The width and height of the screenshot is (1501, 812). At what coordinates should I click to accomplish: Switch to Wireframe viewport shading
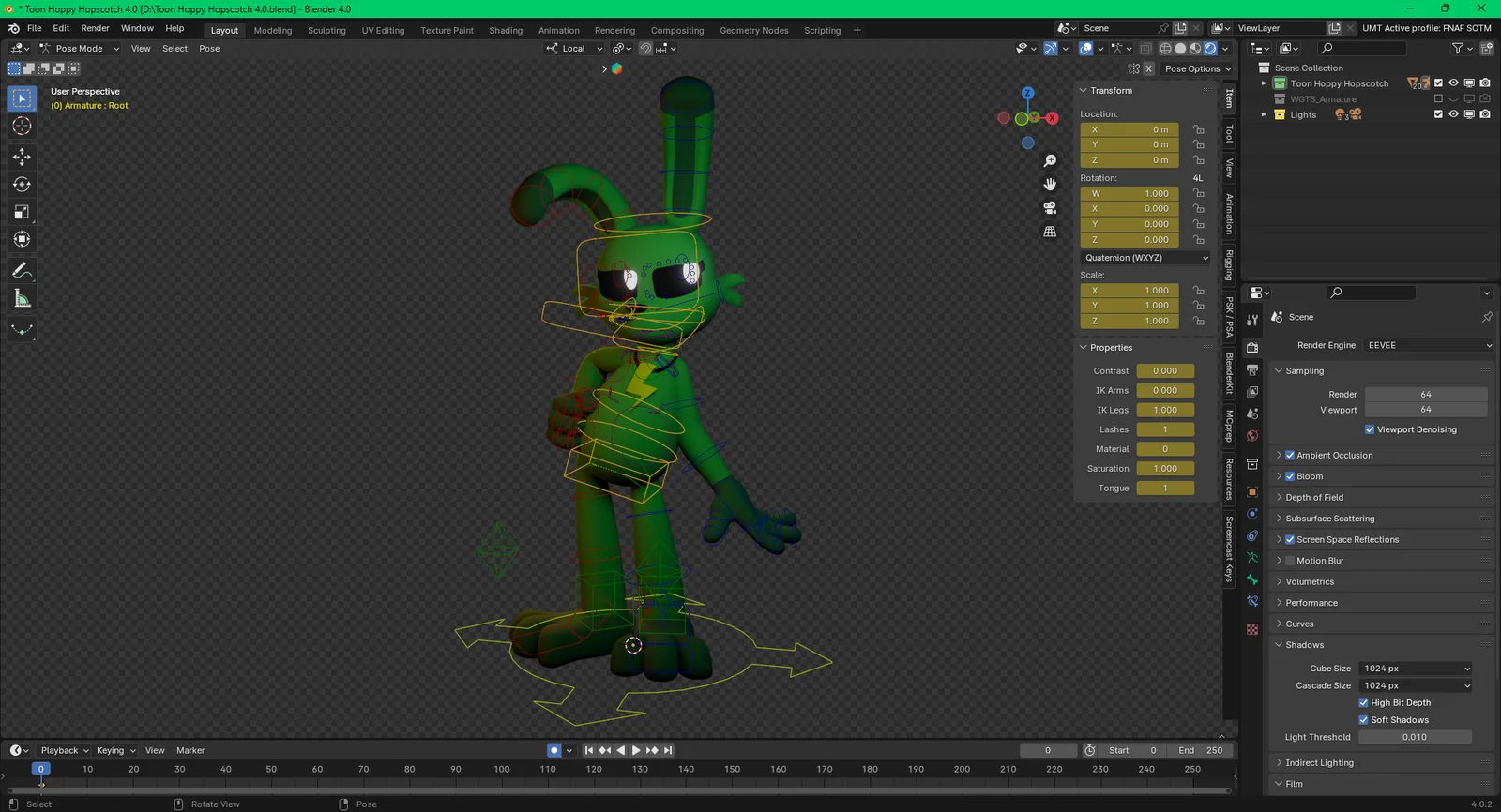pyautogui.click(x=1165, y=49)
